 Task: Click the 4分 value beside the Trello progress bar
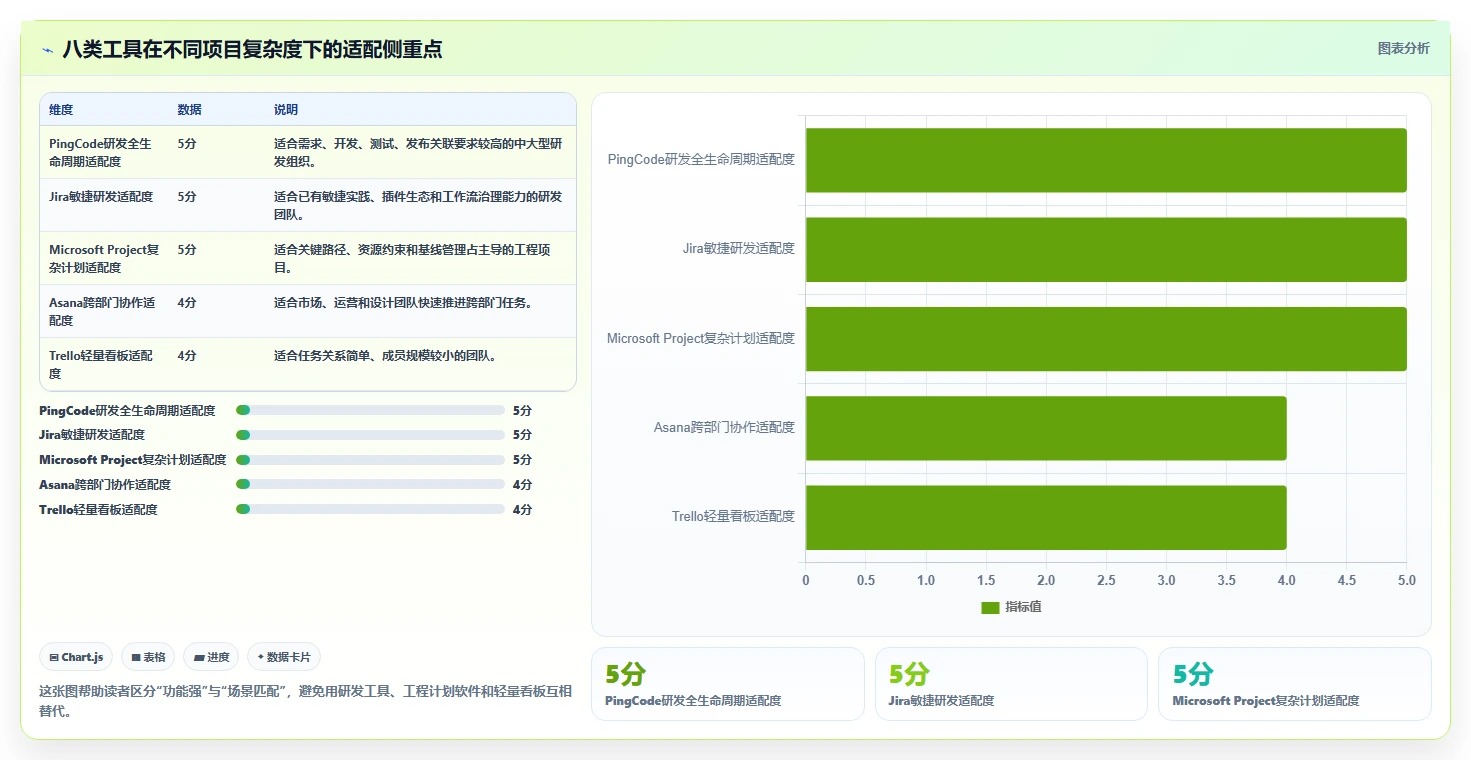[522, 509]
